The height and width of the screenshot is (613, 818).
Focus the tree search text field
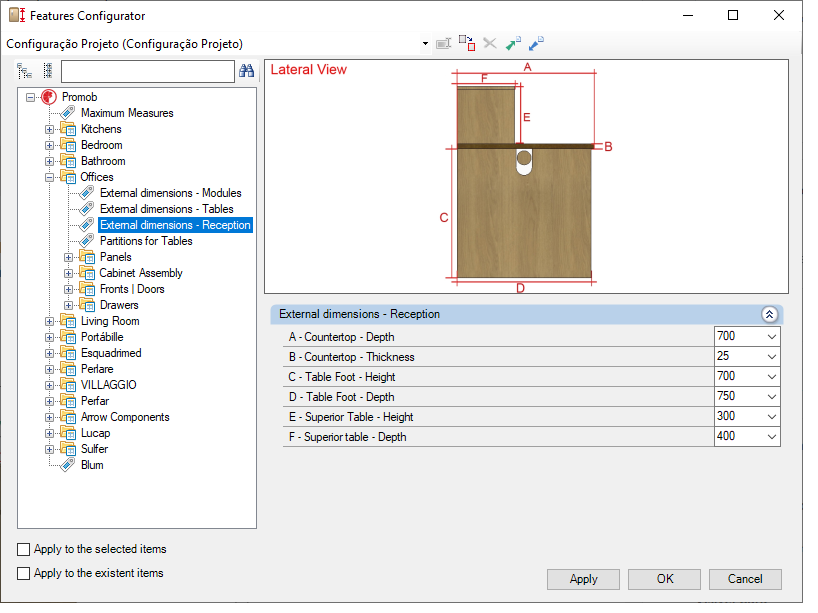coord(148,71)
